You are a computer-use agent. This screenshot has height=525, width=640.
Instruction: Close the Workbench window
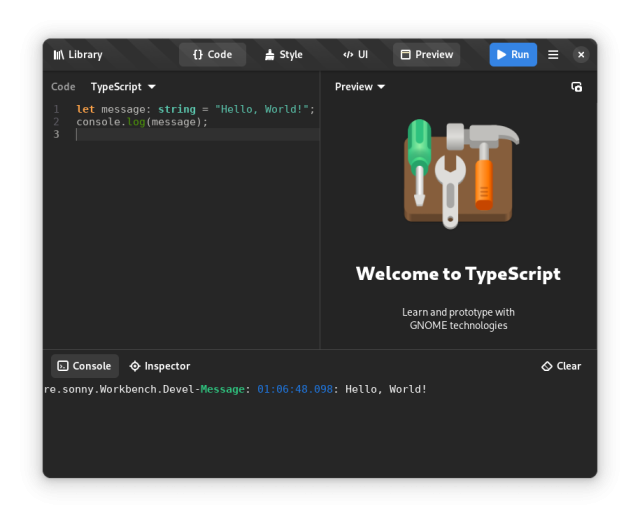581,55
